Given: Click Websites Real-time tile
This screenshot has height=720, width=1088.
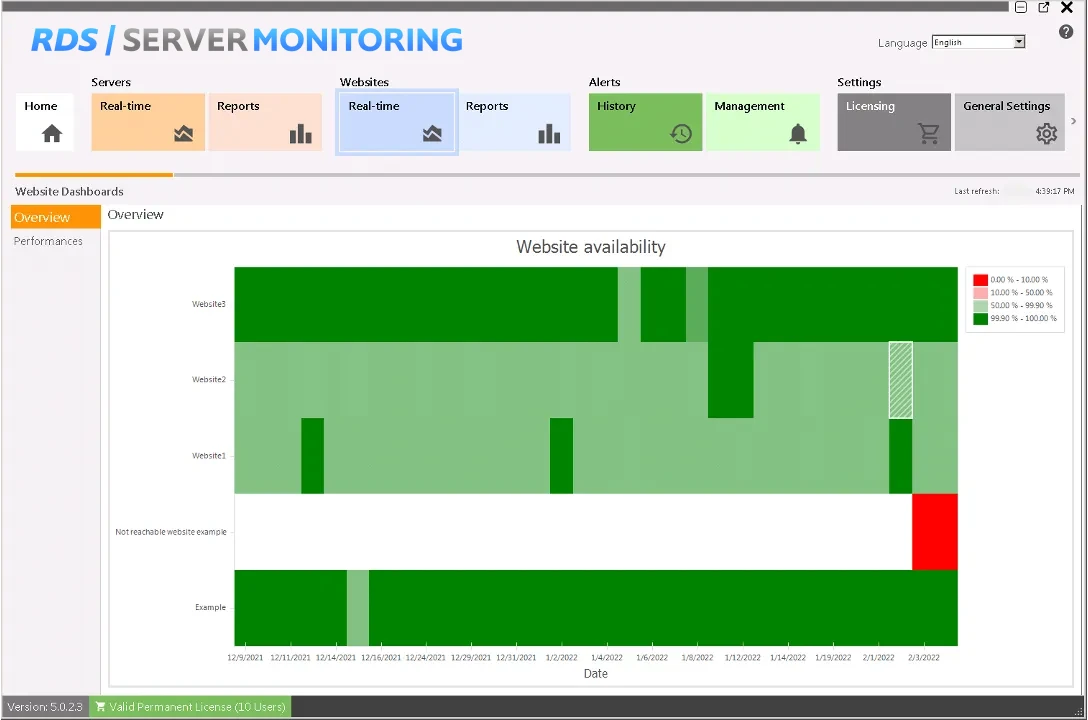Looking at the screenshot, I should pyautogui.click(x=397, y=122).
